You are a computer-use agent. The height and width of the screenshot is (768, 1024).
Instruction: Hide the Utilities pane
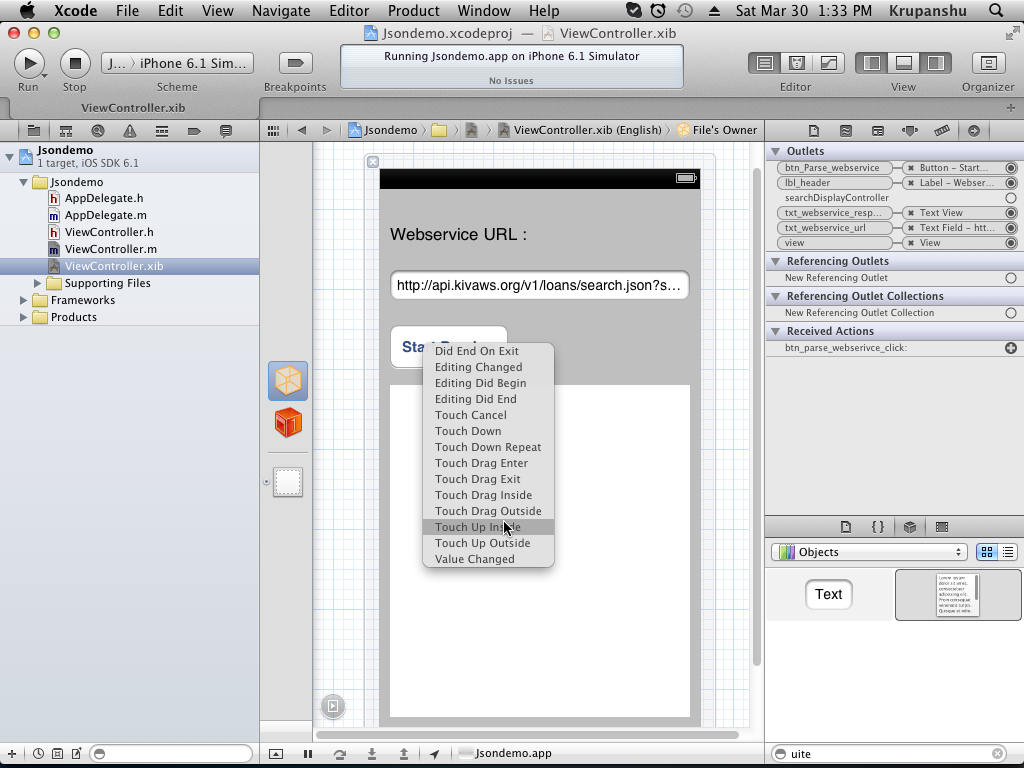(x=935, y=63)
